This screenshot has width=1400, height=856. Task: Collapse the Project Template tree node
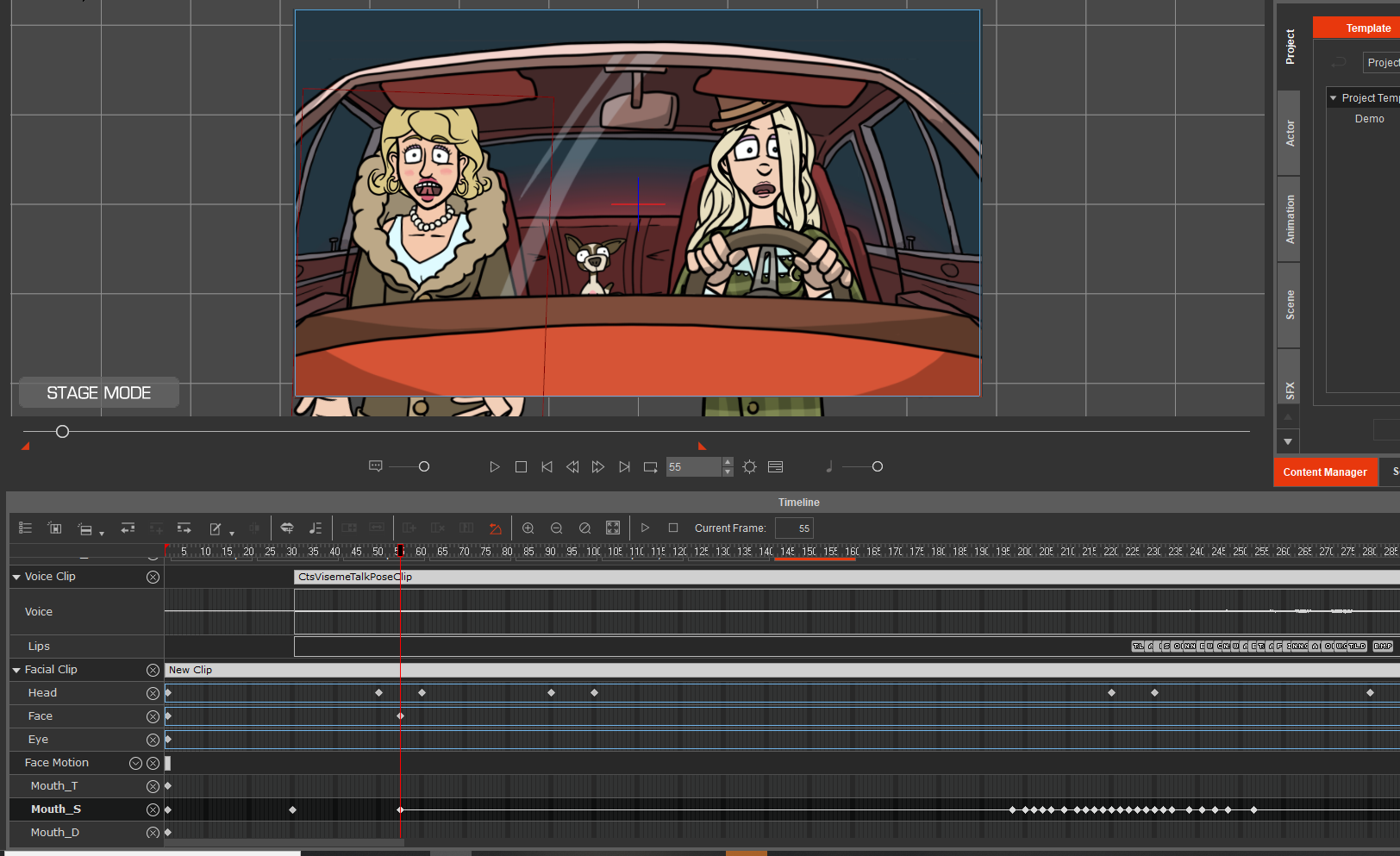coord(1333,98)
